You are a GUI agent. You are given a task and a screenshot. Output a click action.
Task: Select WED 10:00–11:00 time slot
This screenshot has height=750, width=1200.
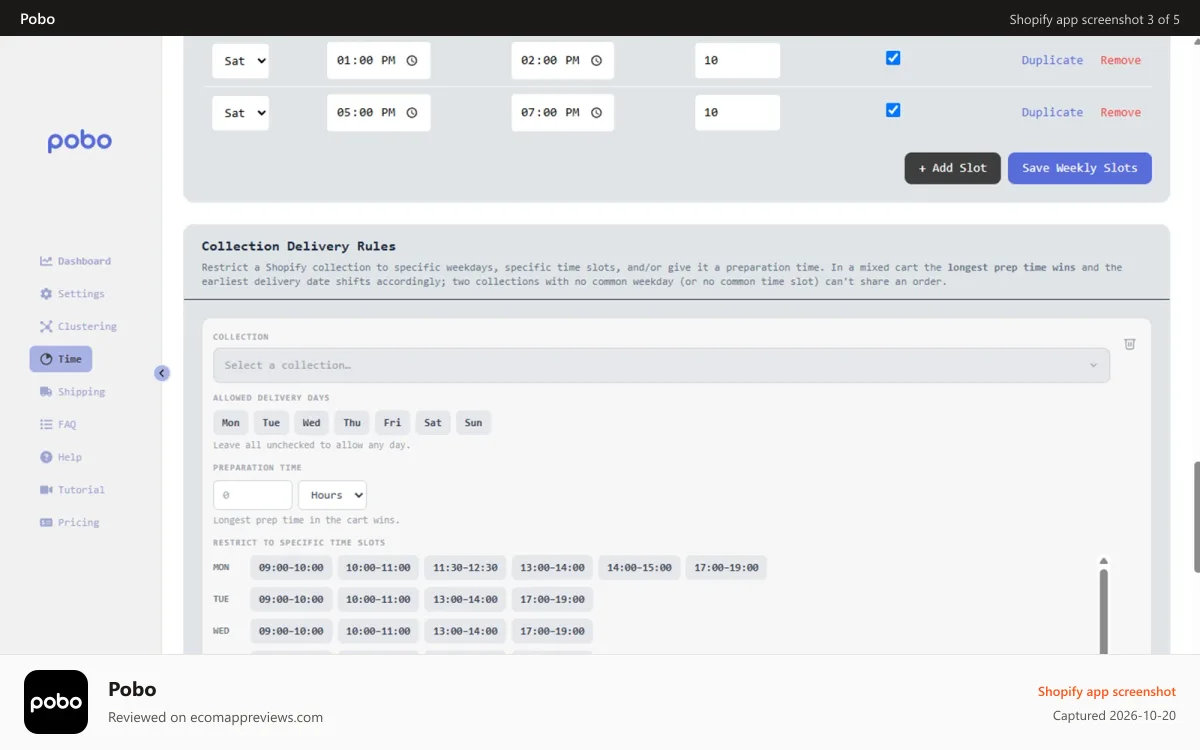pos(378,631)
